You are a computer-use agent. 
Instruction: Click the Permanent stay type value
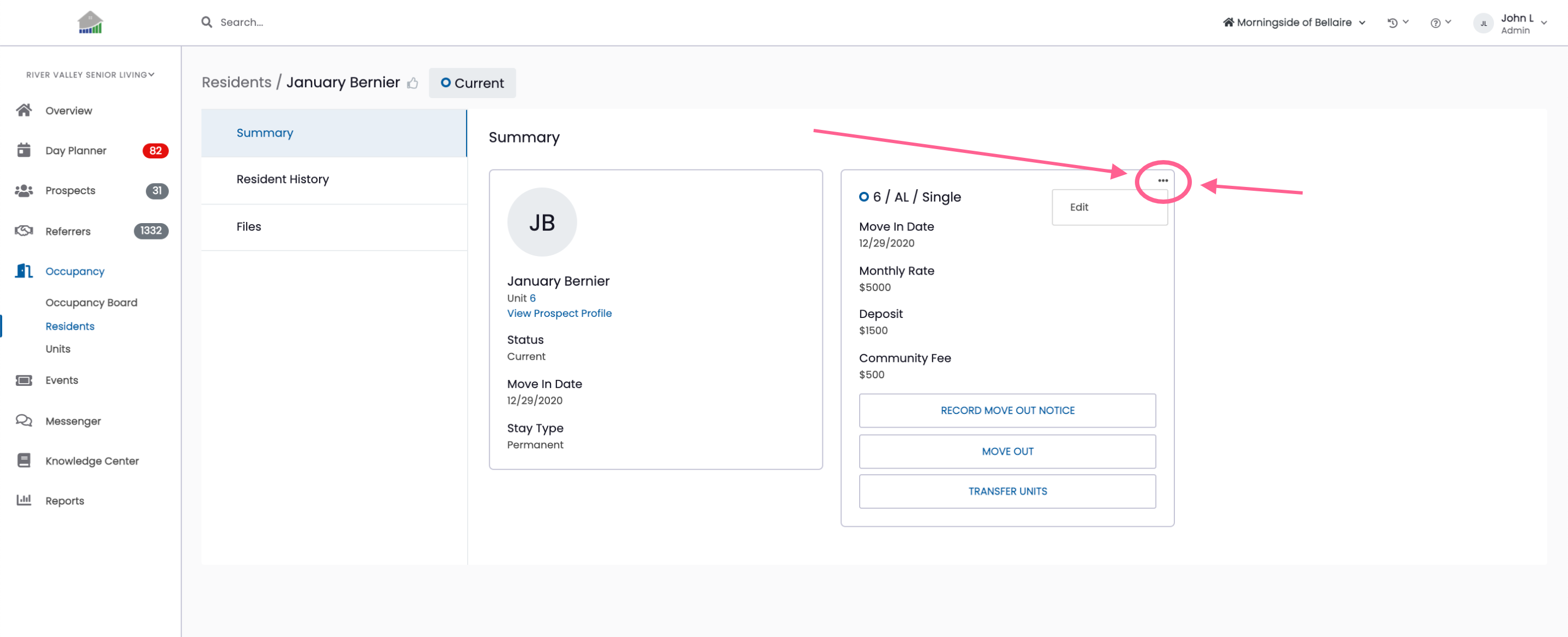(535, 445)
